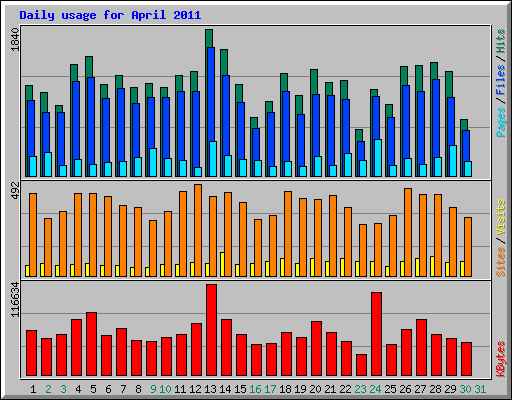The image size is (512, 400).
Task: Pick day label '21' on the x-axis
Action: [330, 389]
